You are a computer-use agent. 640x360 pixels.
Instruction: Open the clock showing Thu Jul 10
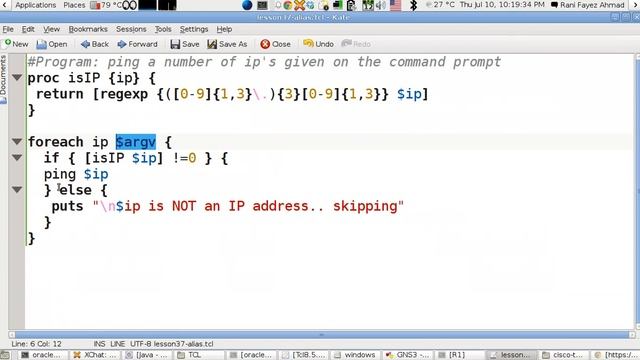coord(502,5)
